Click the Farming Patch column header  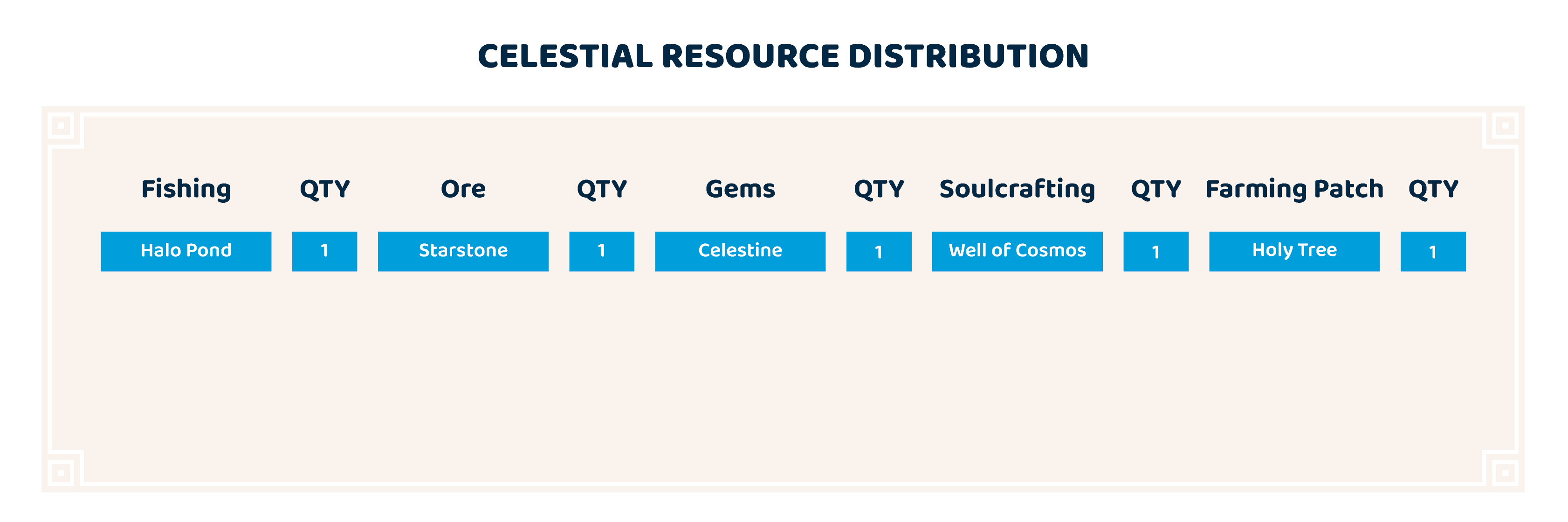point(1293,189)
